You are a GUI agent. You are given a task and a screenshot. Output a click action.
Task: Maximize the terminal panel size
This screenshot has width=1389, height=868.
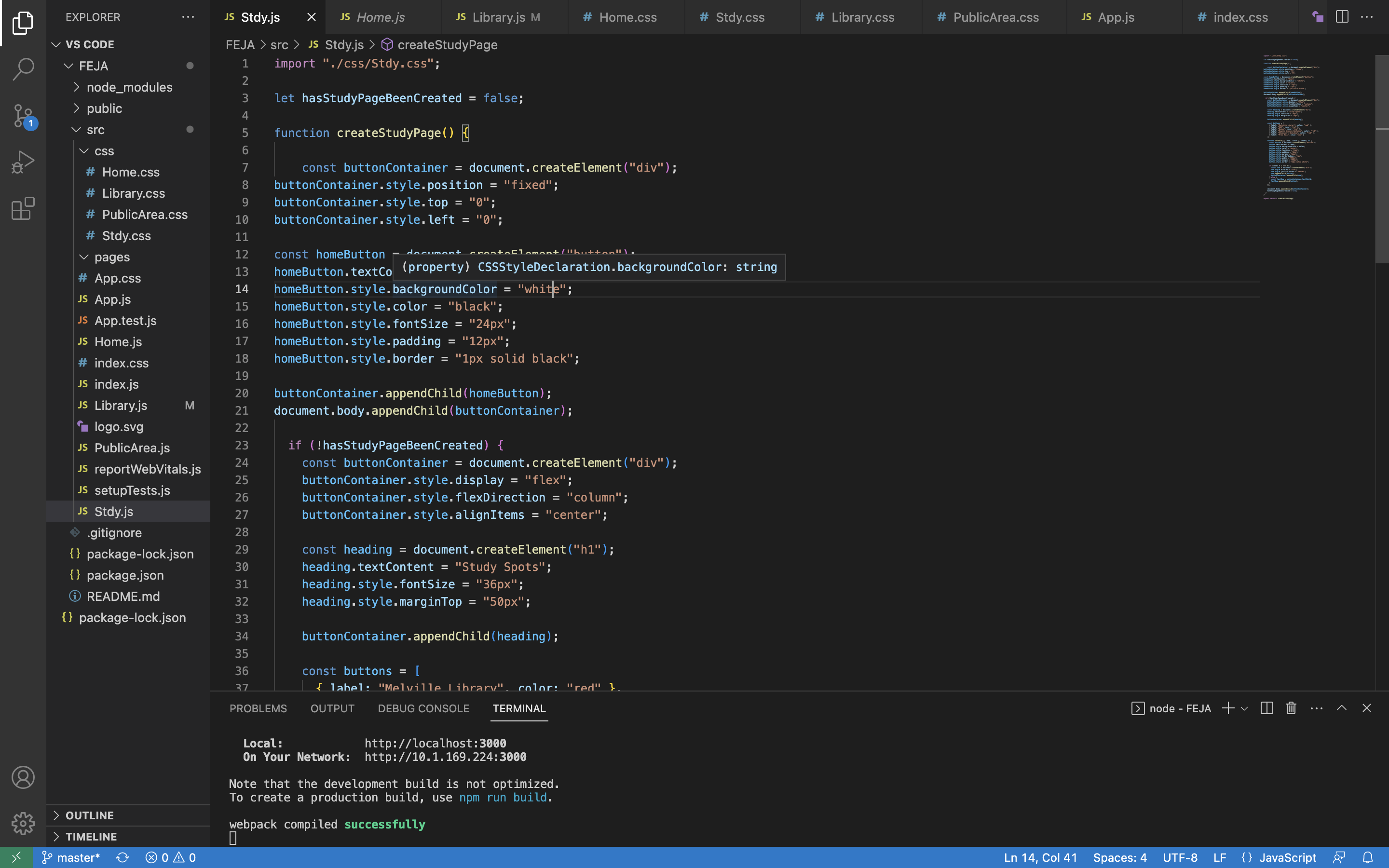pyautogui.click(x=1341, y=708)
